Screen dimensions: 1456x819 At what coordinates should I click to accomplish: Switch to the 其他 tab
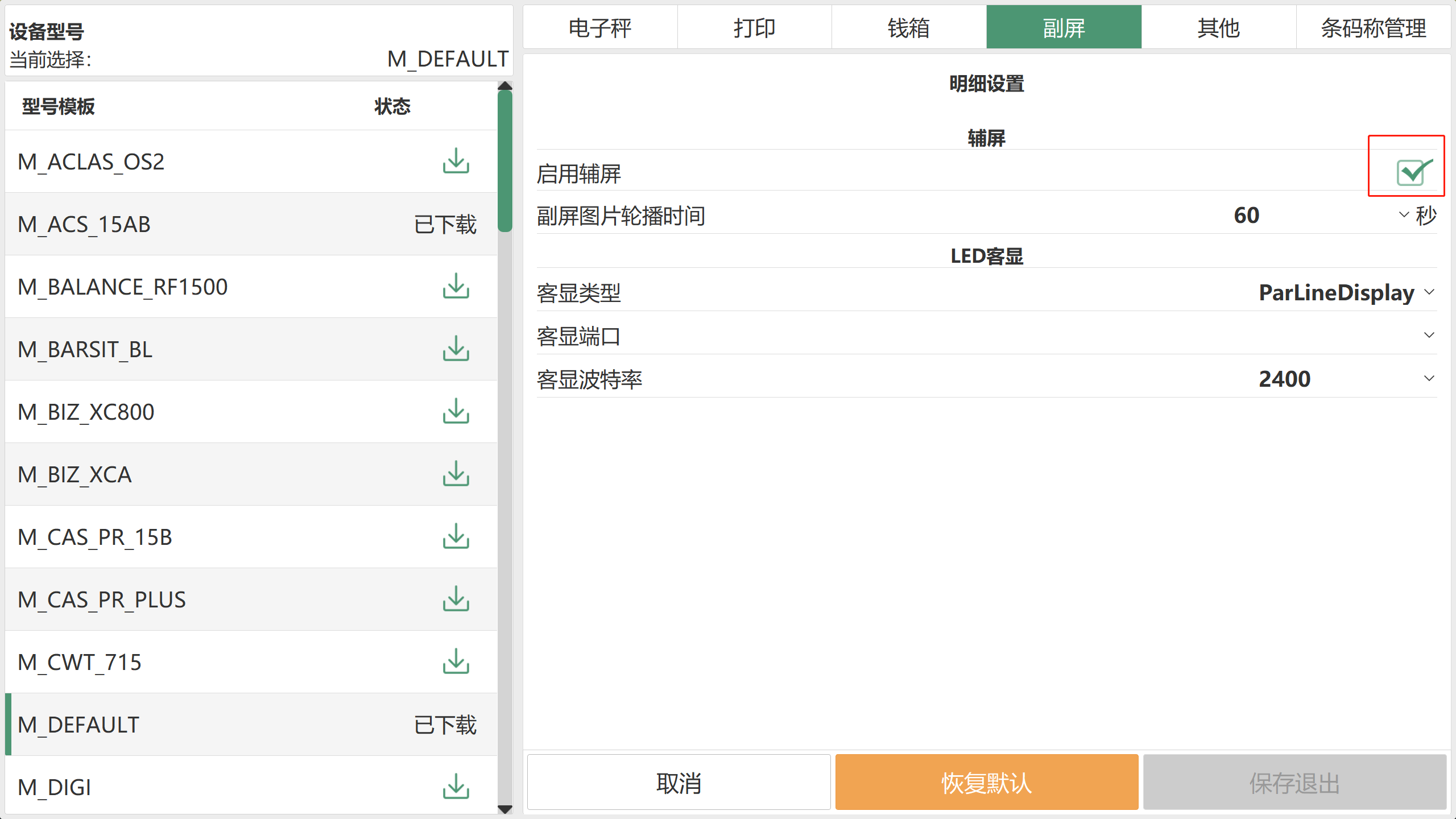[x=1218, y=27]
